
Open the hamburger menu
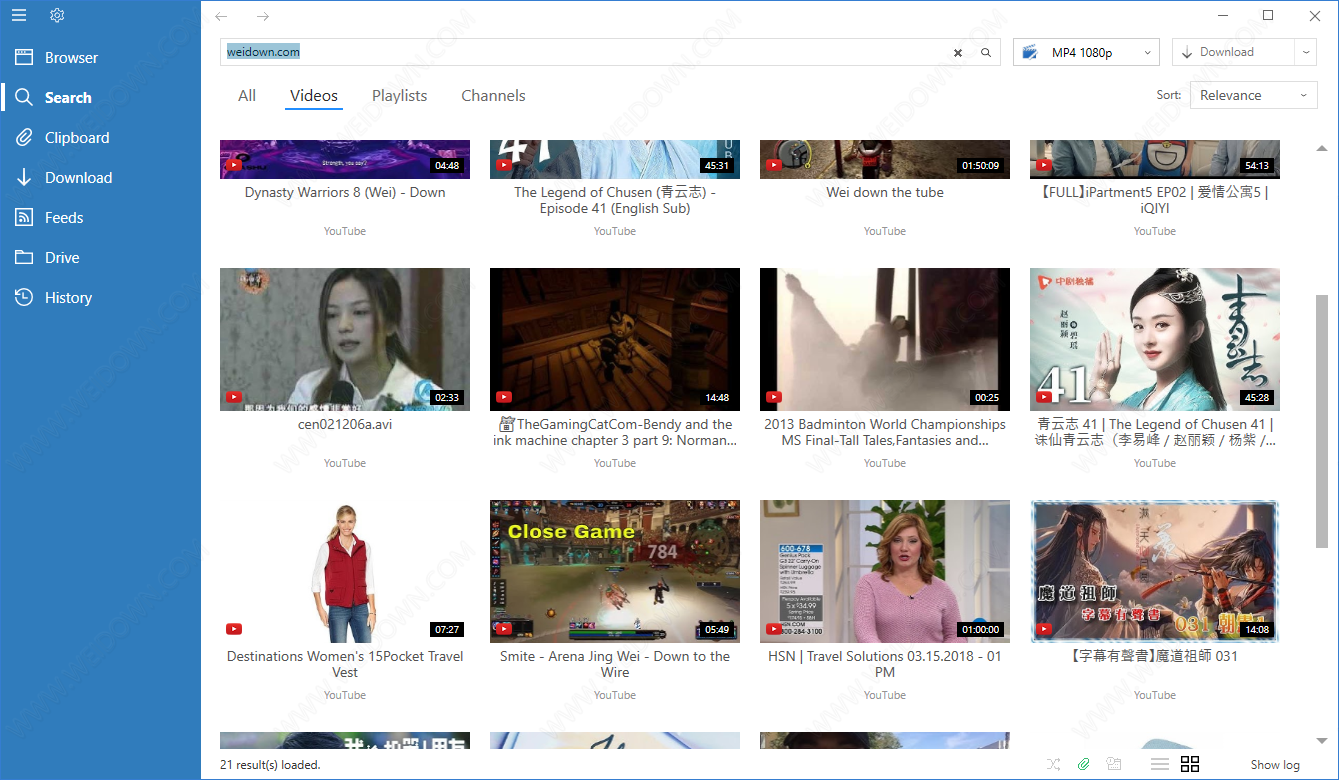point(18,15)
